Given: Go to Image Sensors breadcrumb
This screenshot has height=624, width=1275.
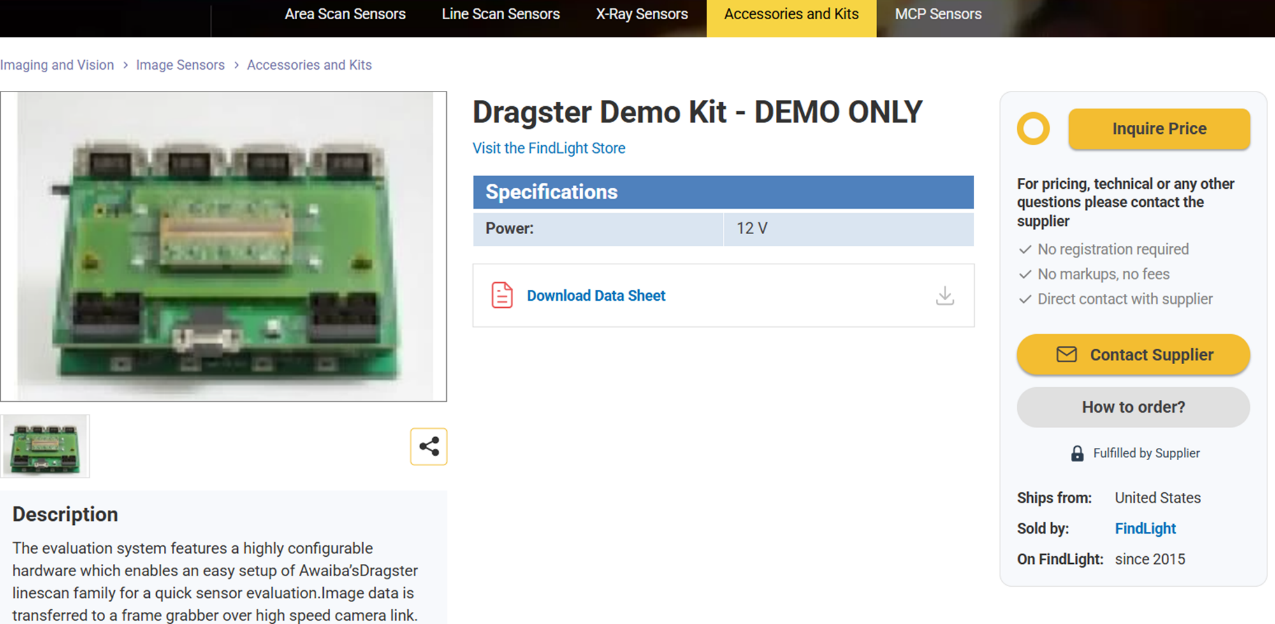Looking at the screenshot, I should tap(180, 65).
